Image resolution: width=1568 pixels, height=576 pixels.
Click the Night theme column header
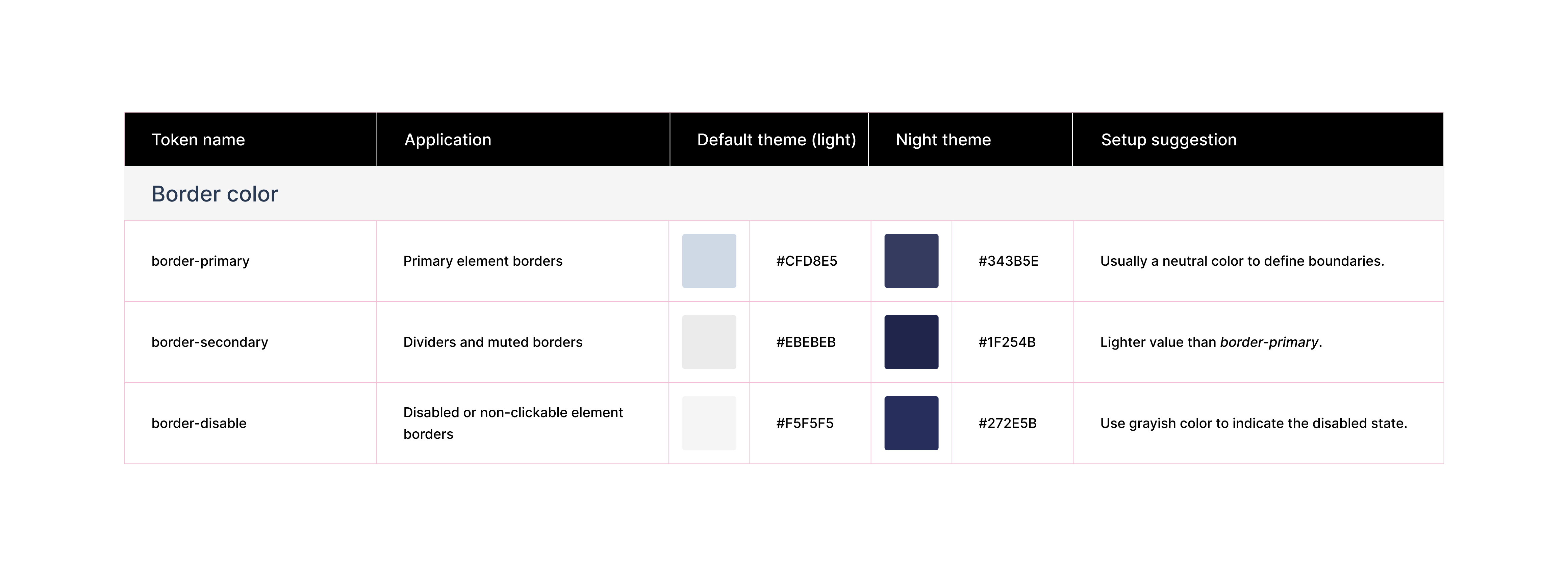[x=943, y=140]
